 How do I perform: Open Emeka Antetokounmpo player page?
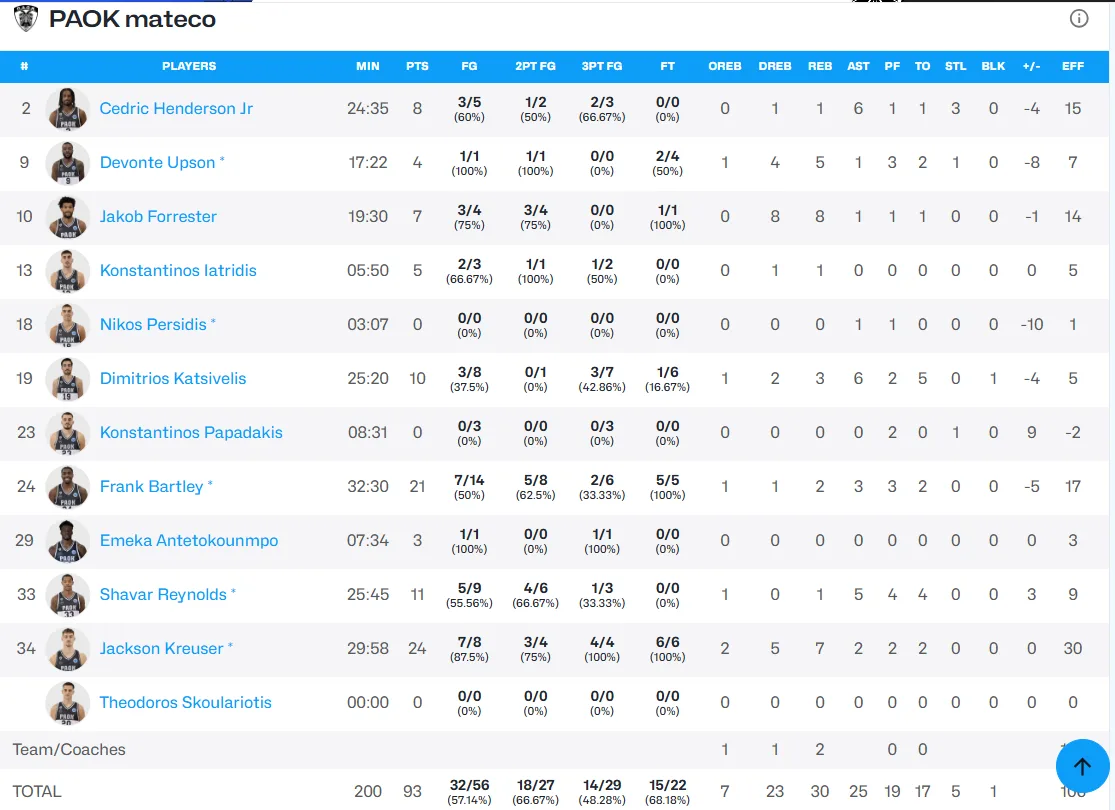188,540
